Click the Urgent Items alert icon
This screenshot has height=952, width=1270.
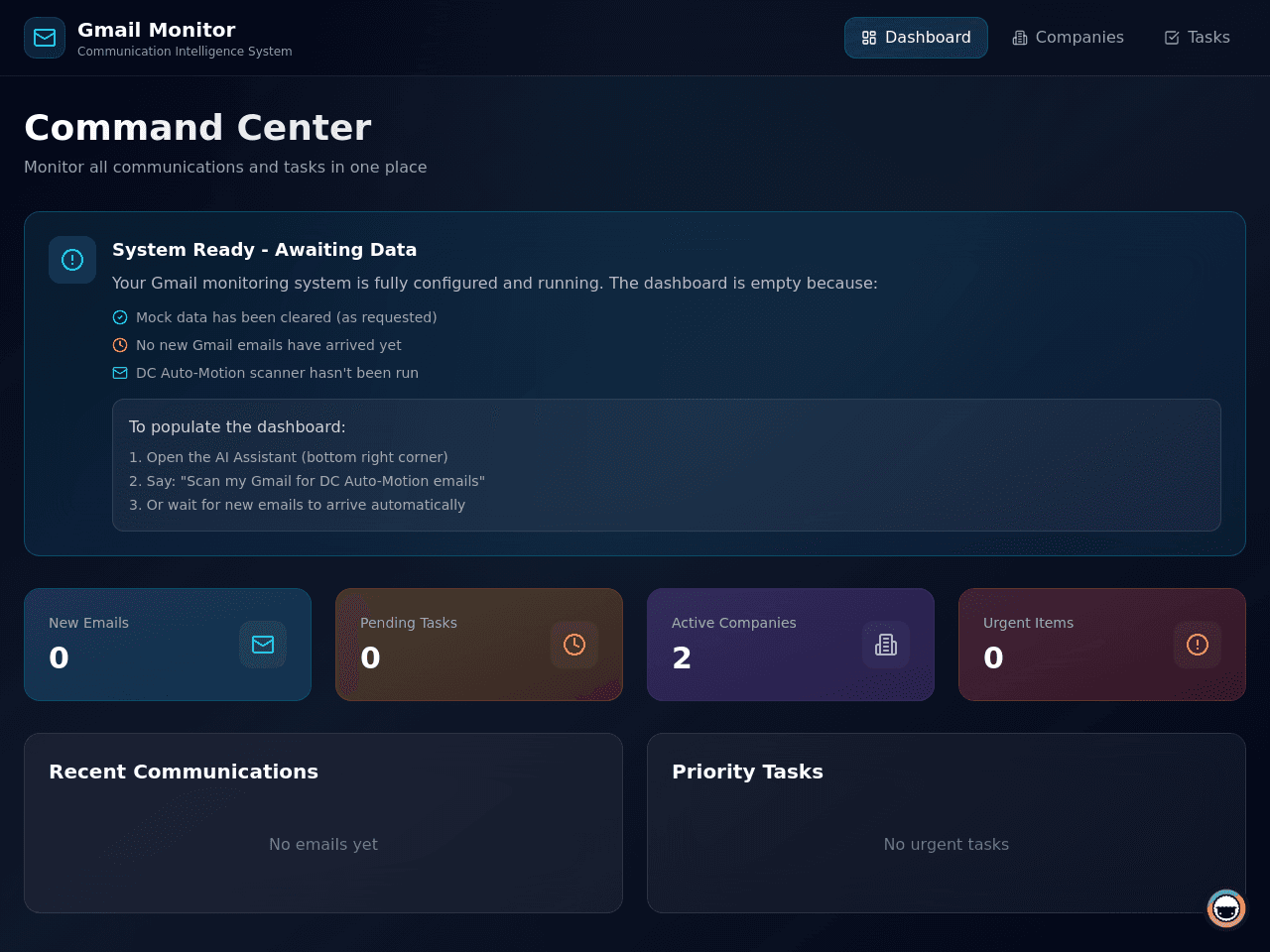[x=1198, y=645]
